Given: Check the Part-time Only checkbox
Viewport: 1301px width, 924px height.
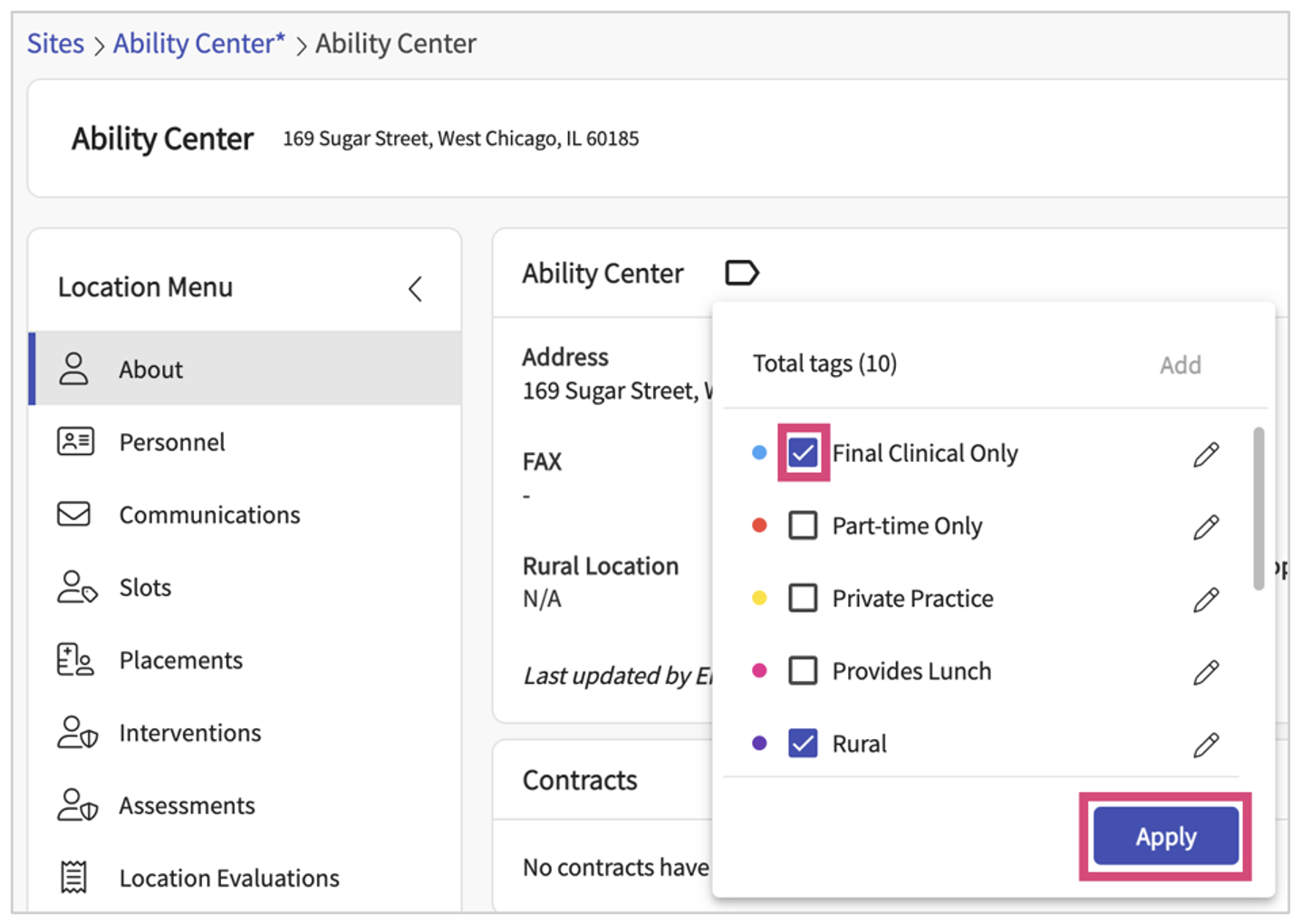Looking at the screenshot, I should click(x=803, y=525).
